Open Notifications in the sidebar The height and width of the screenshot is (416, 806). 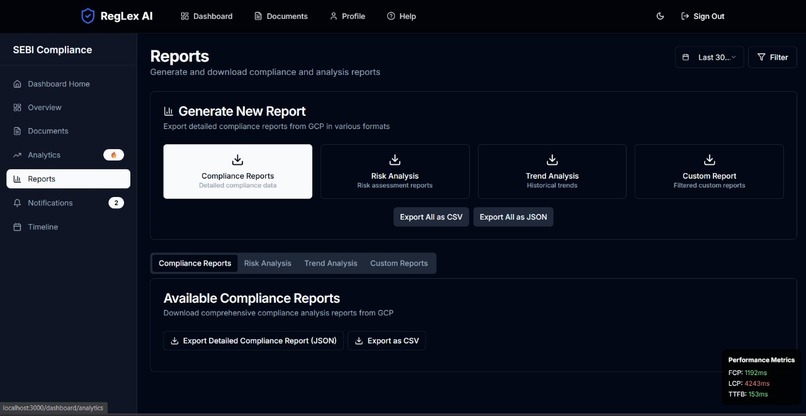tap(68, 203)
